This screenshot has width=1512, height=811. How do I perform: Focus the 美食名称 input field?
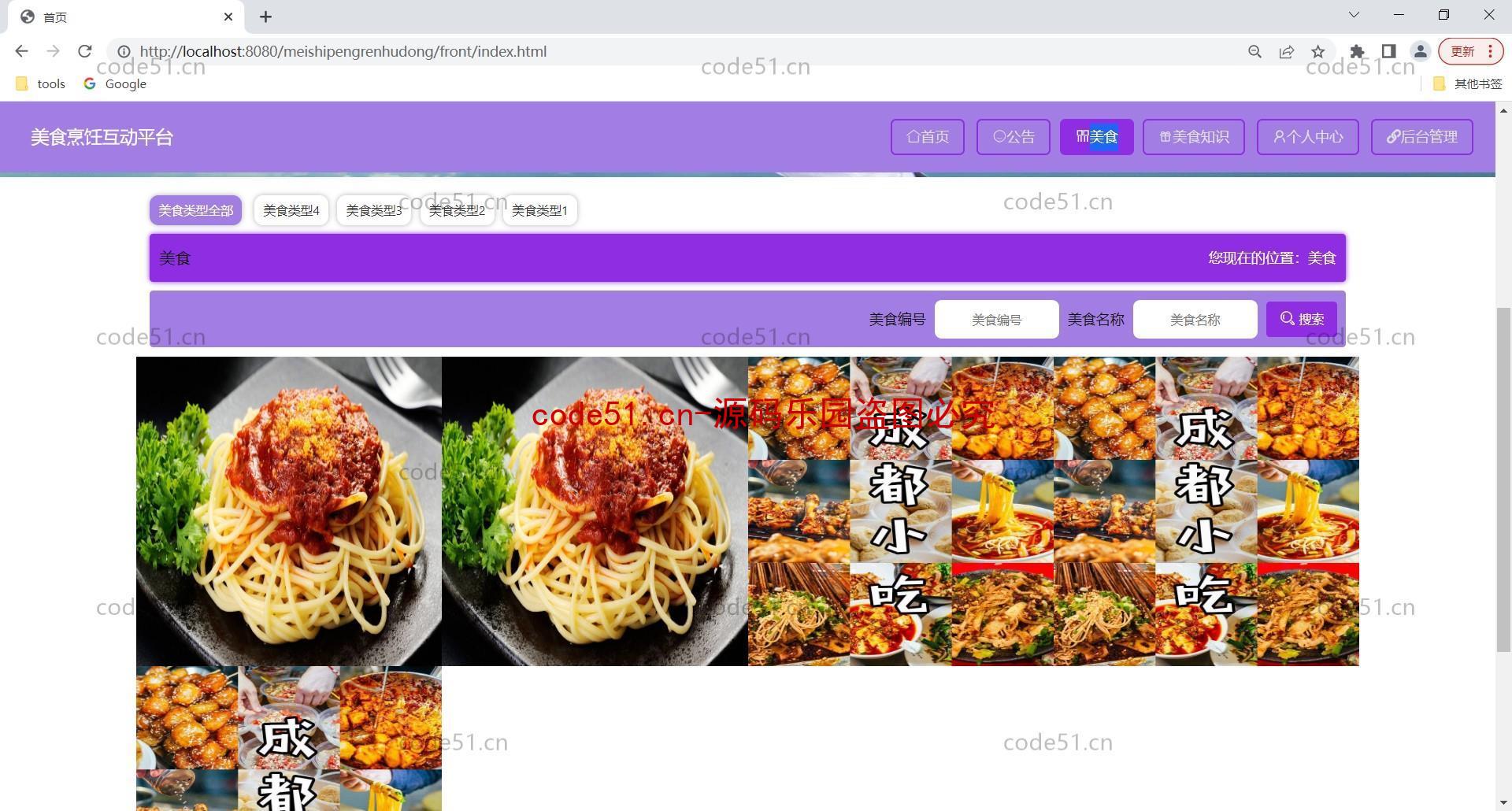[x=1195, y=319]
